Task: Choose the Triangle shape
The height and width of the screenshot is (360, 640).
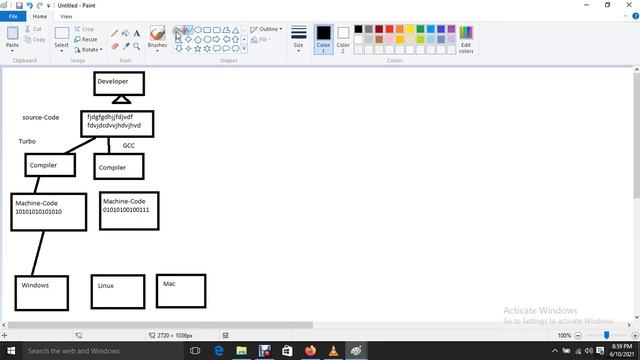Action: tap(236, 30)
